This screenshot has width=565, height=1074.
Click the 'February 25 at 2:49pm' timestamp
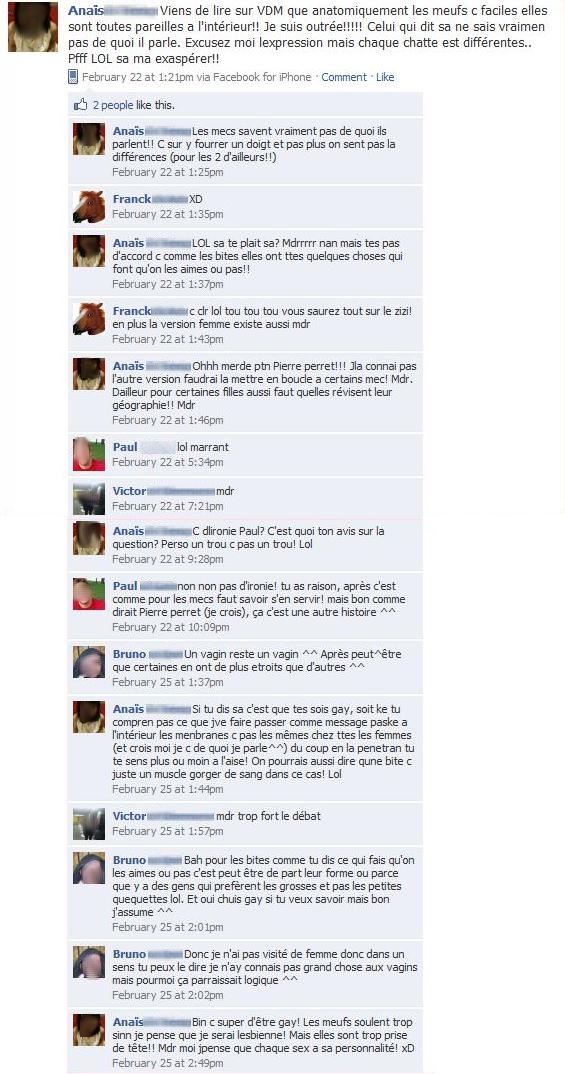coord(168,1064)
